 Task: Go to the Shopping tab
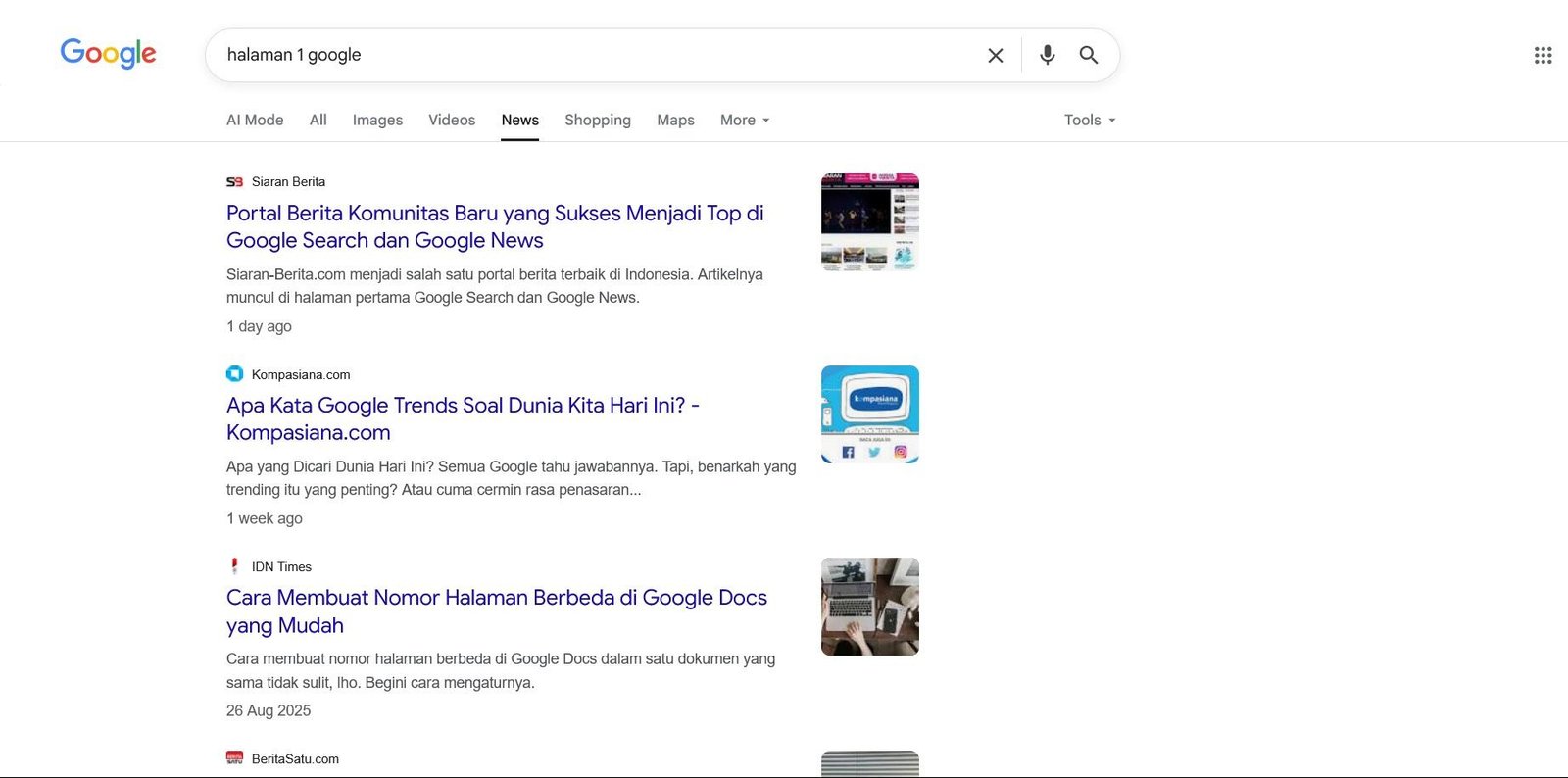pos(598,120)
